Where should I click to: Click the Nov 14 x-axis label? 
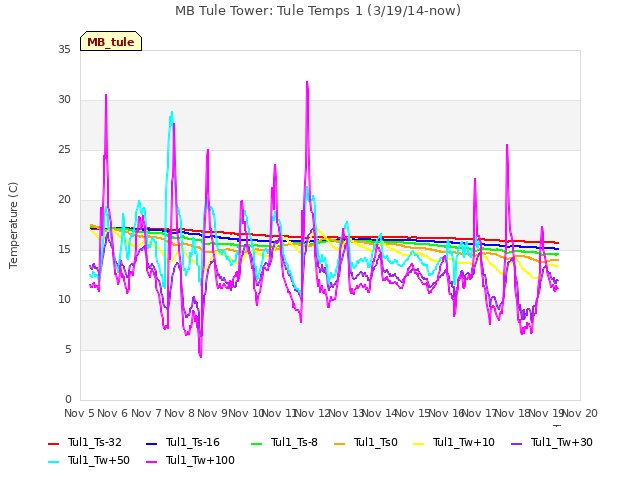(x=380, y=413)
